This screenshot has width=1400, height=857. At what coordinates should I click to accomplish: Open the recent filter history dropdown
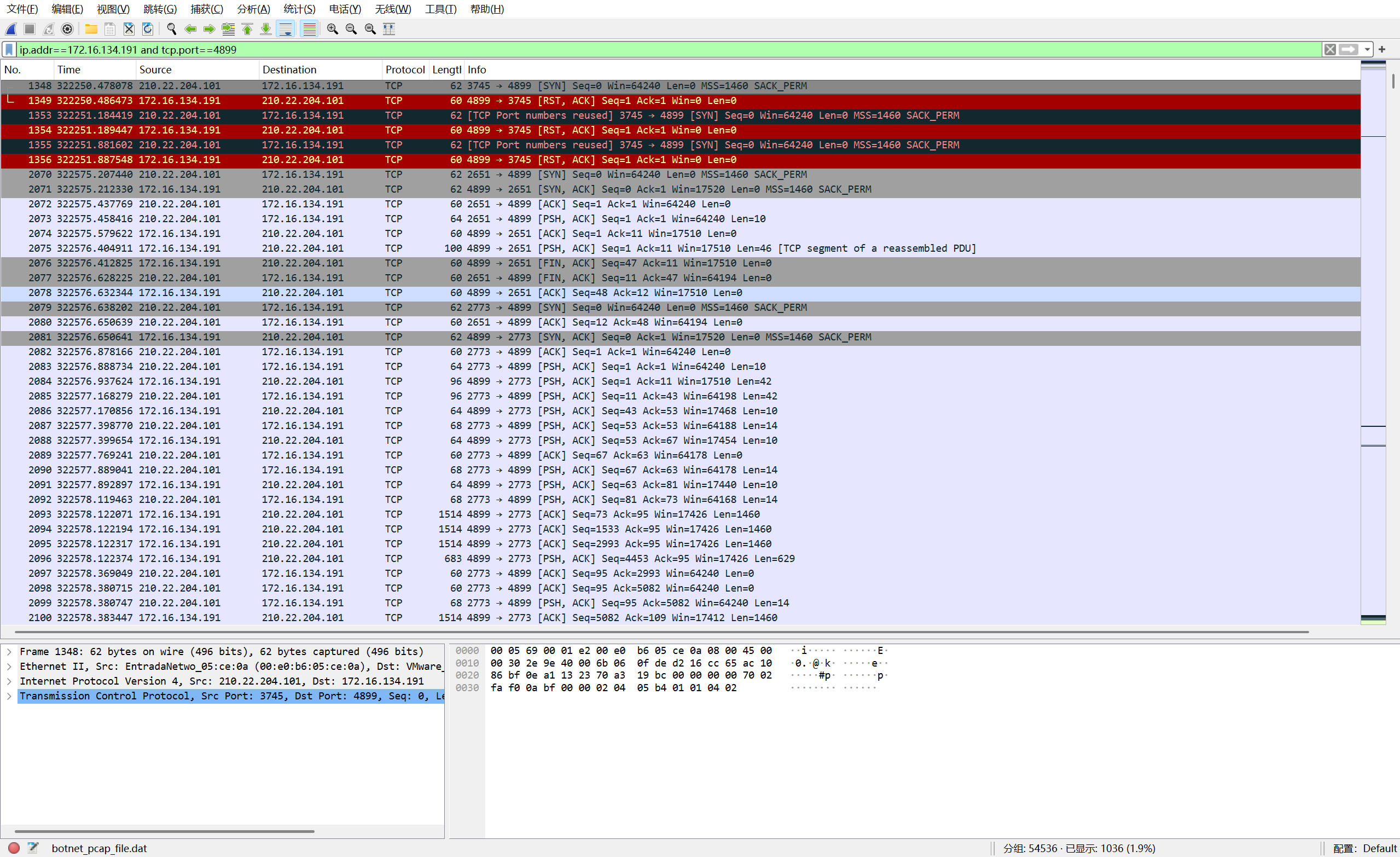pyautogui.click(x=1367, y=50)
